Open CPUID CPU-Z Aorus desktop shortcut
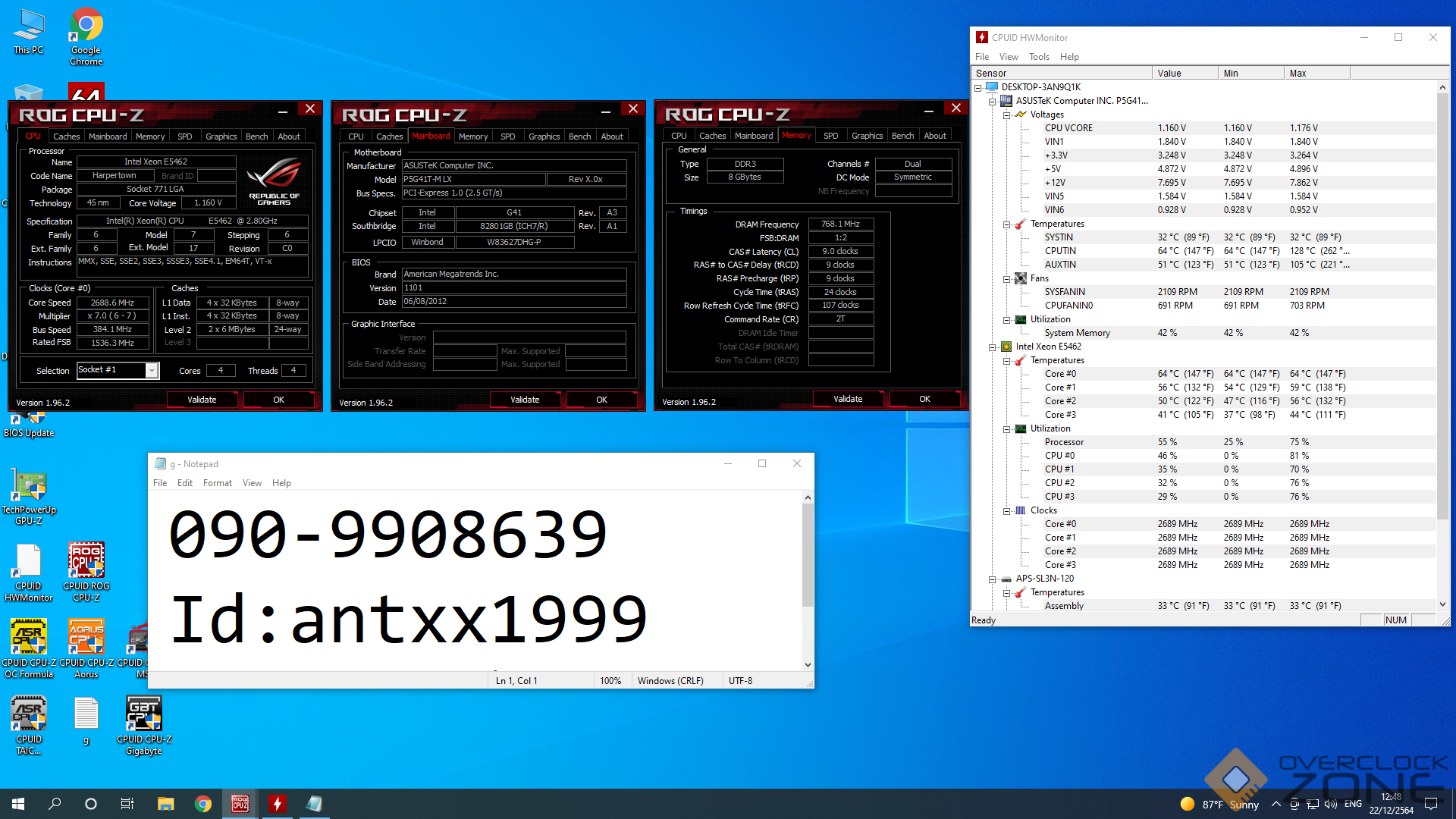 click(x=86, y=649)
